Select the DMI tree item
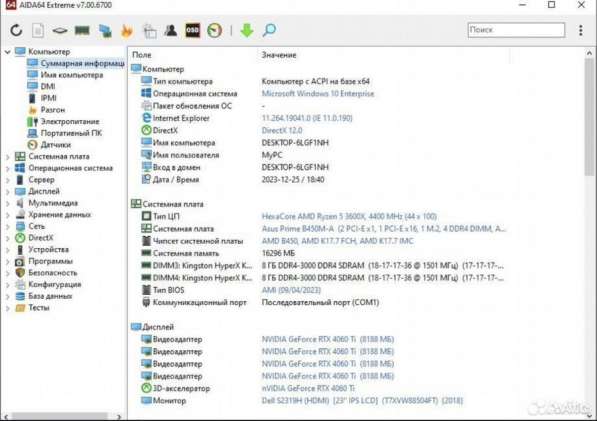597x421 pixels. 48,86
